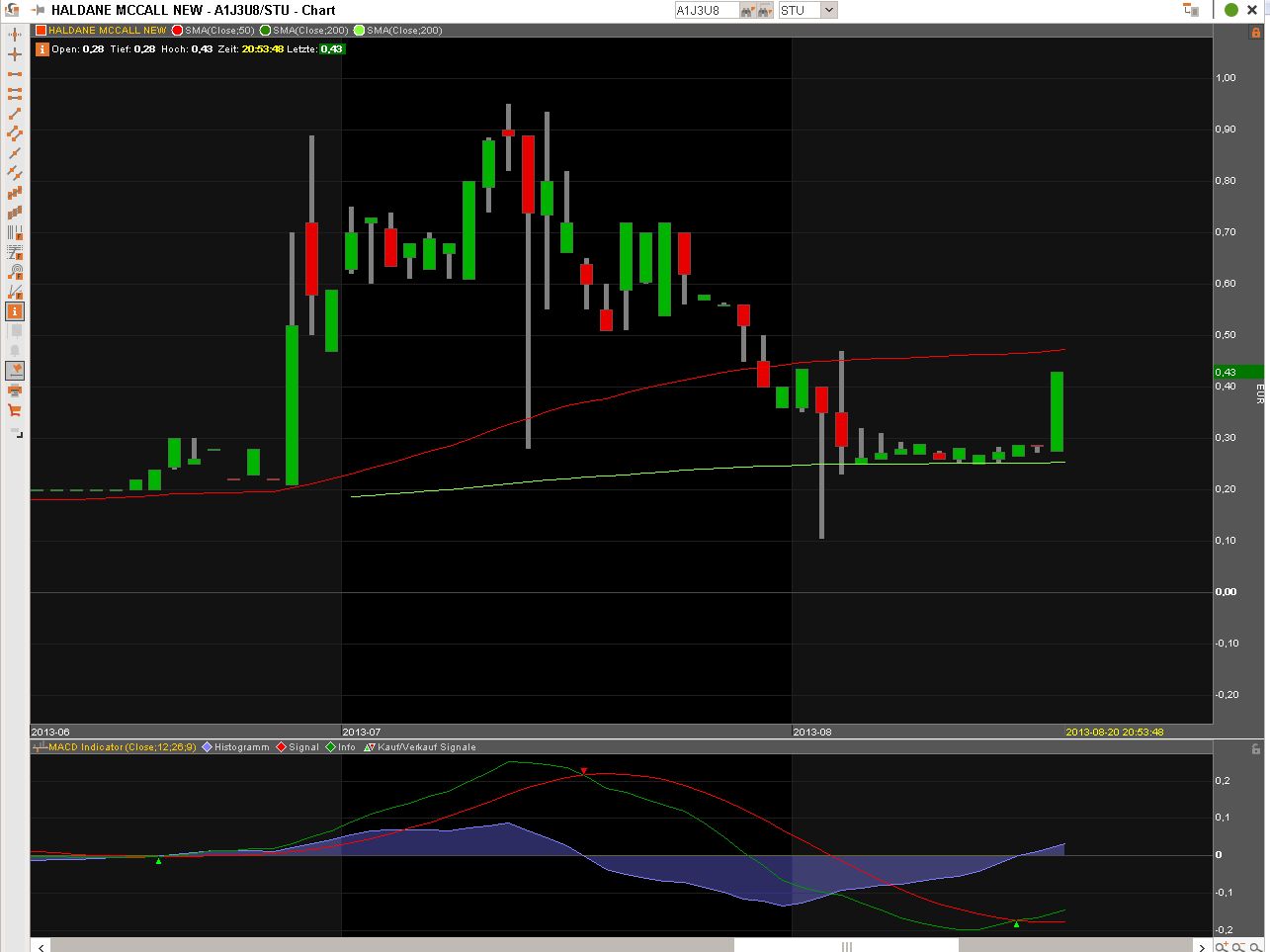Click the 2013-06 date axis label

tap(50, 733)
